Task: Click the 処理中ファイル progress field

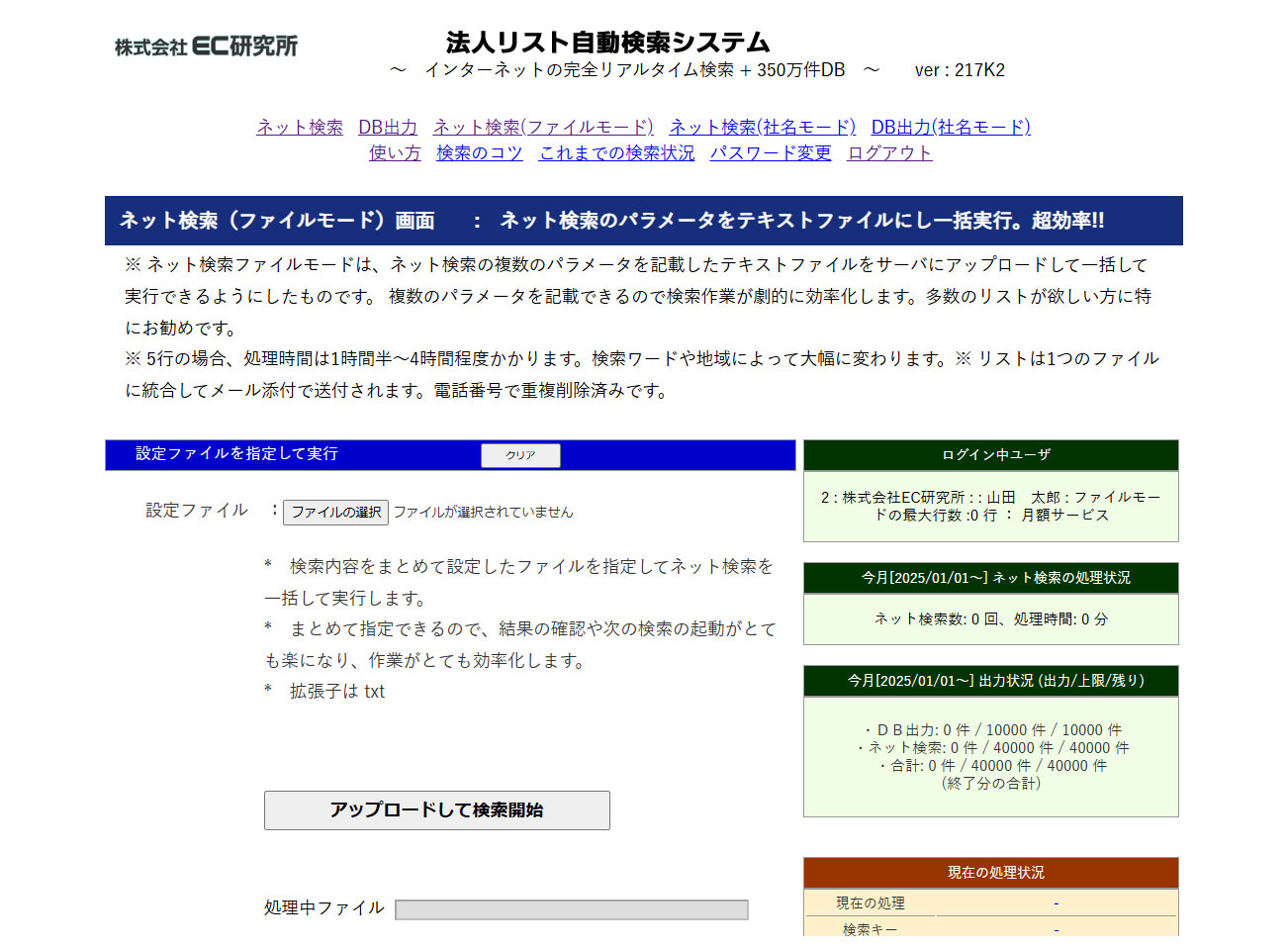Action: coord(571,909)
